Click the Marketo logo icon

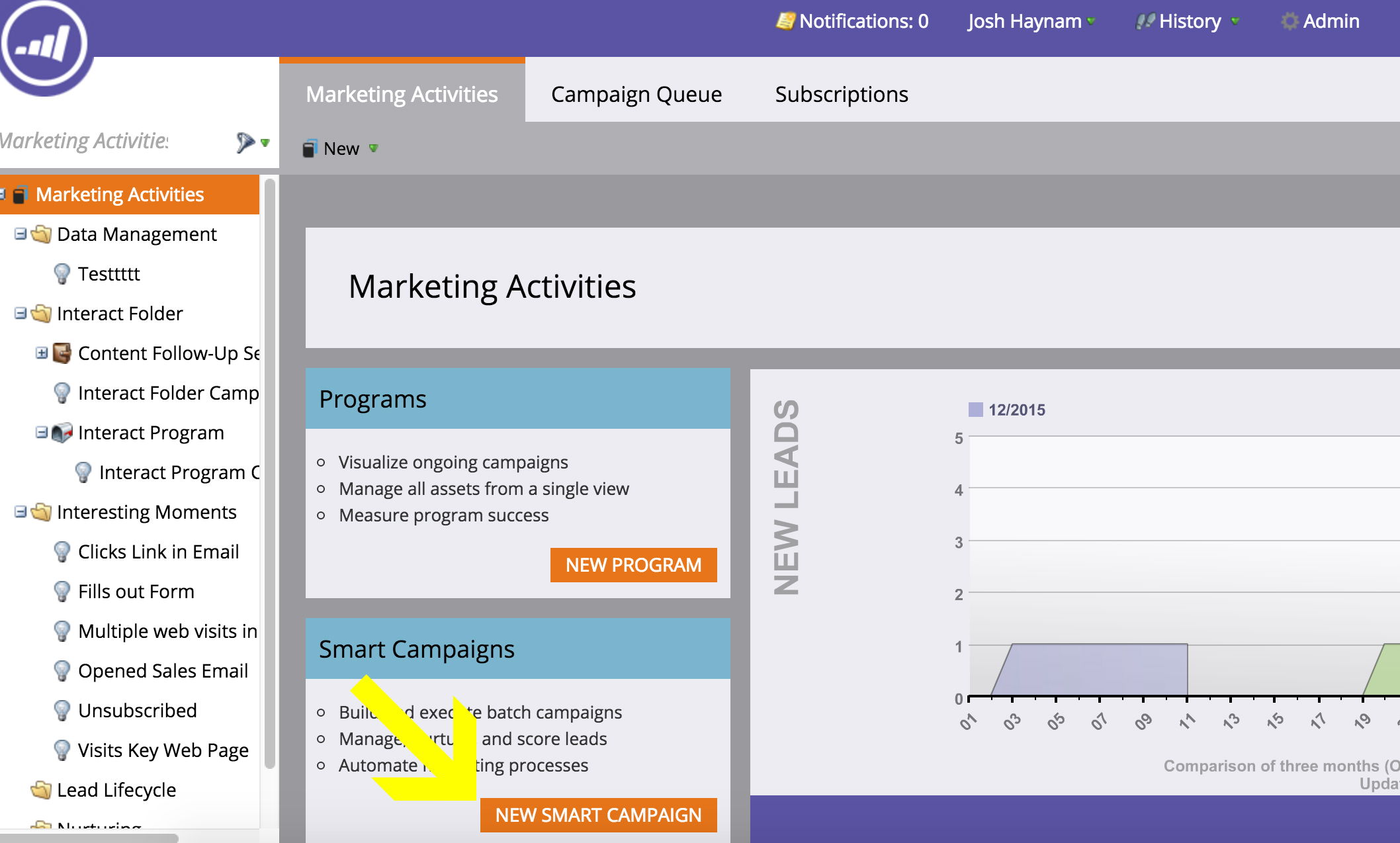coord(44,42)
